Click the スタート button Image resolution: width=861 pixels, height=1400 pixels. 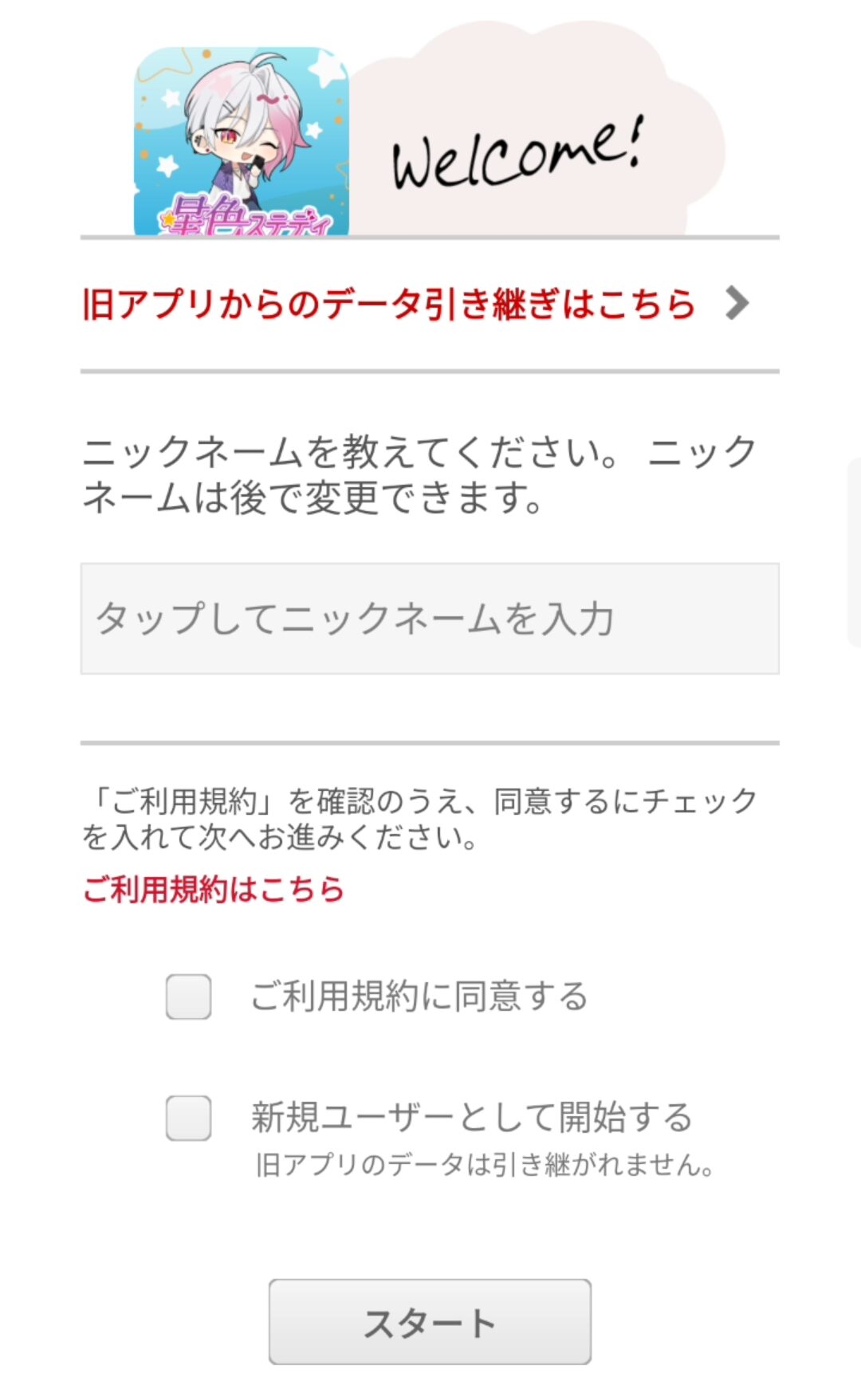(430, 1322)
